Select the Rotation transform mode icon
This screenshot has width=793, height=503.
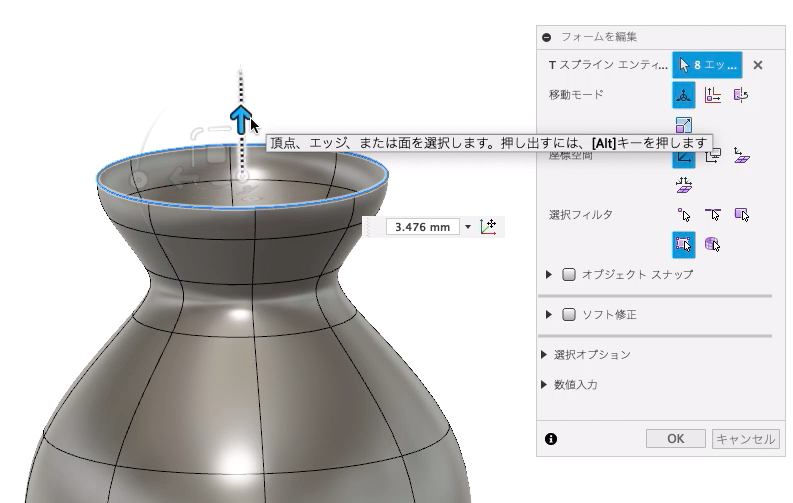click(741, 95)
